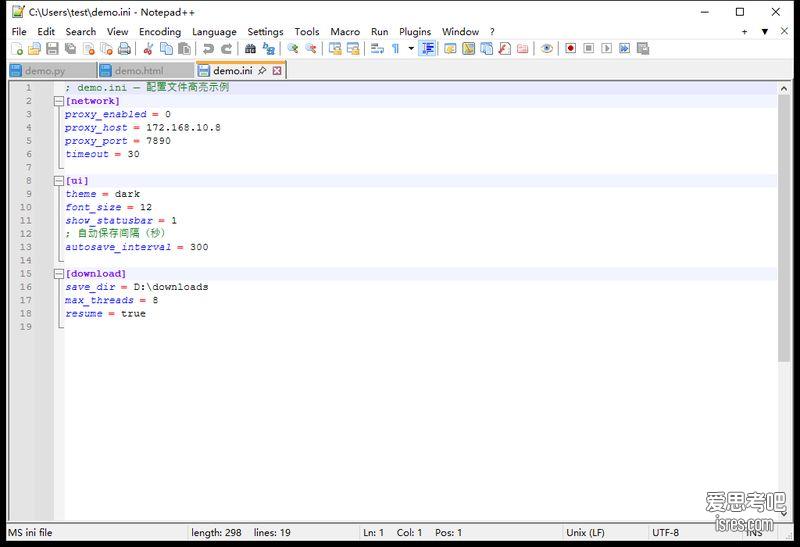The image size is (800, 547).
Task: Open the user defined language dialog icon
Action: [450, 49]
